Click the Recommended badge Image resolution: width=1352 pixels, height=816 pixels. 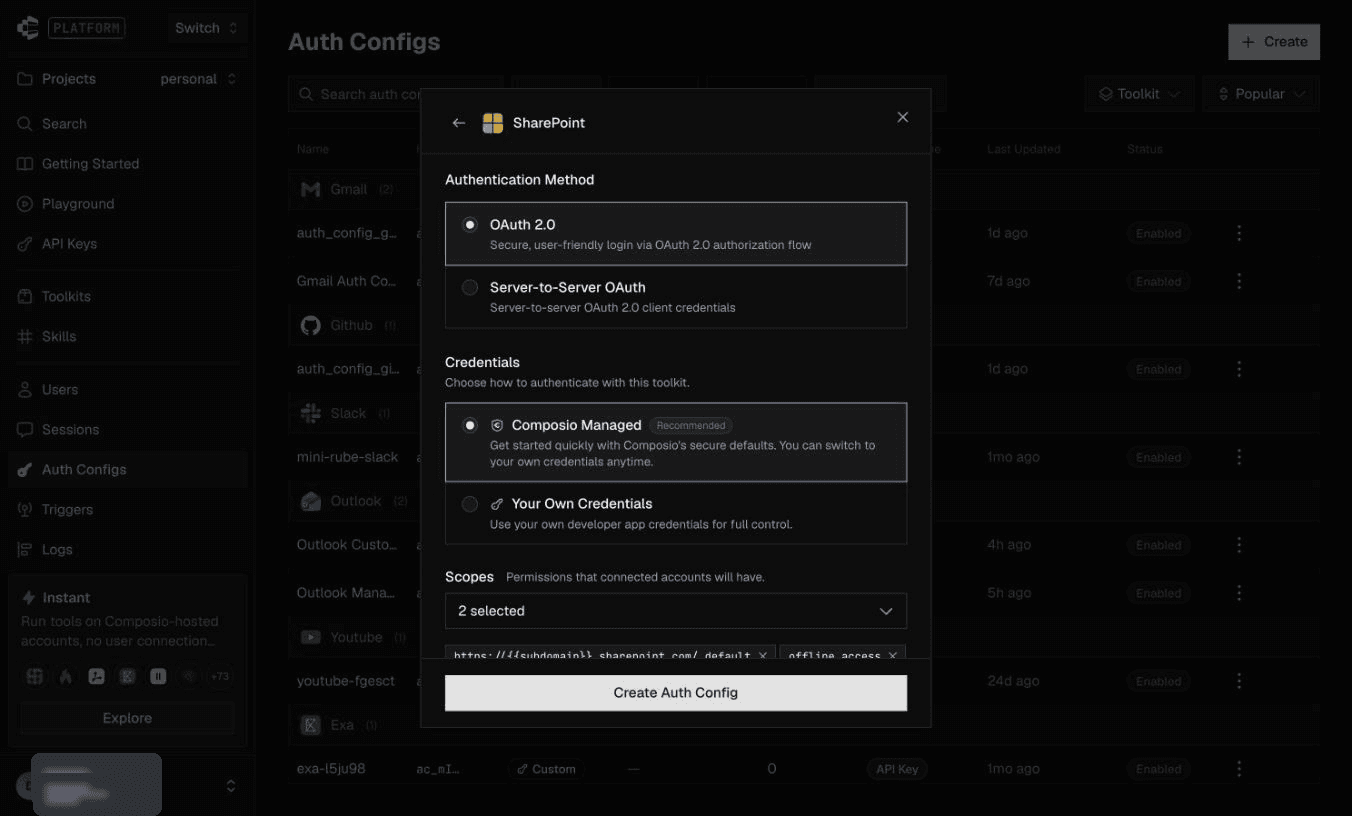pyautogui.click(x=691, y=425)
